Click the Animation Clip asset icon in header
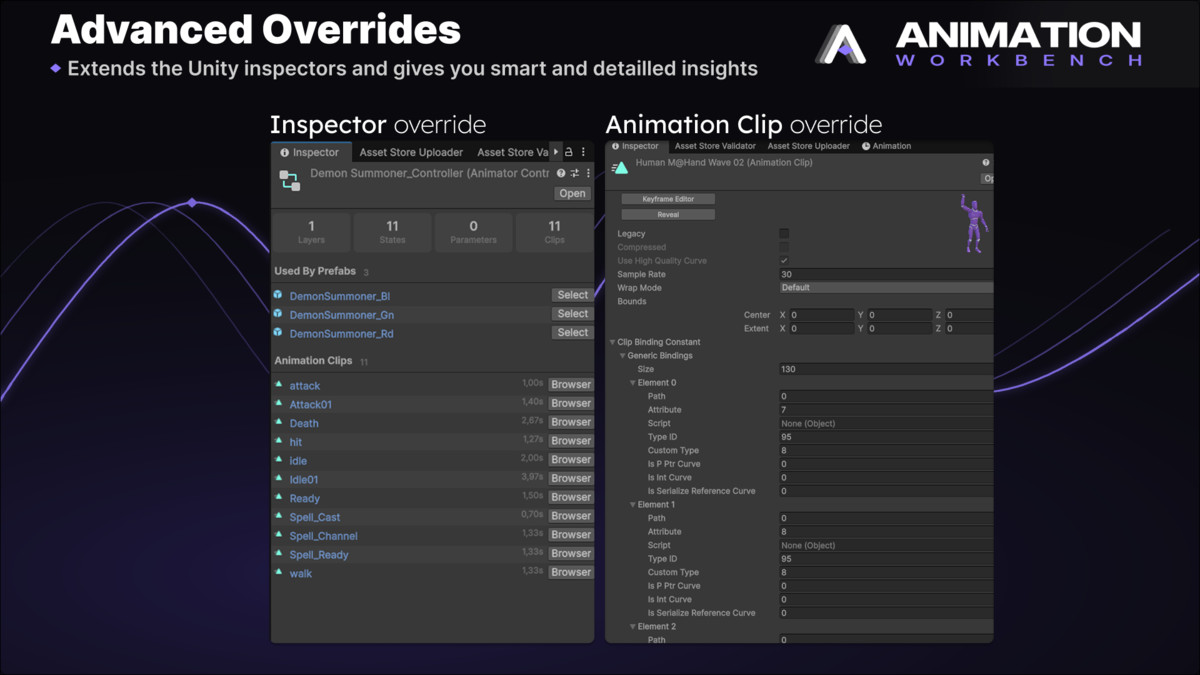 [620, 168]
